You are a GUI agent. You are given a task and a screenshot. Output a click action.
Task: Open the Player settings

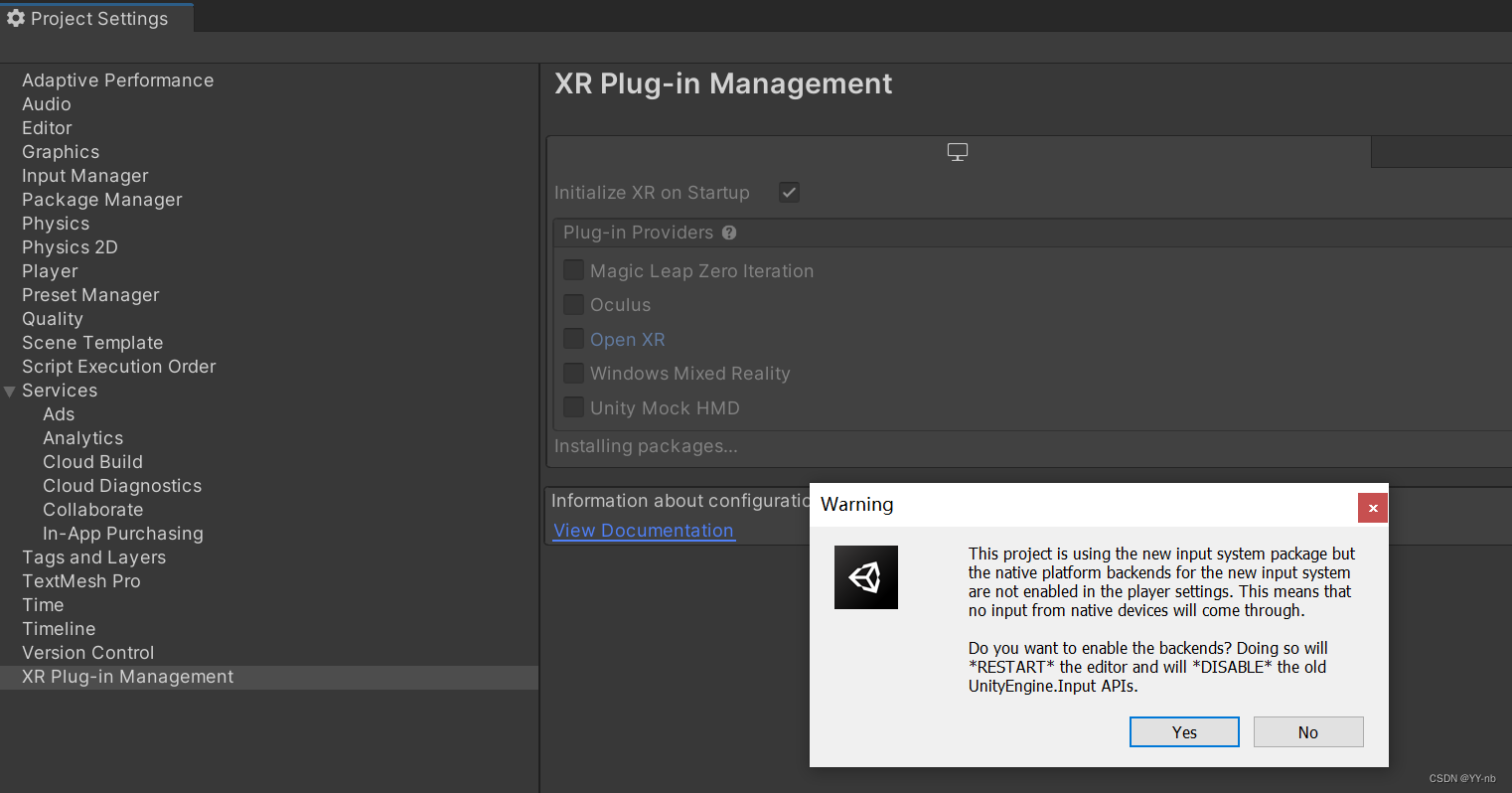50,271
